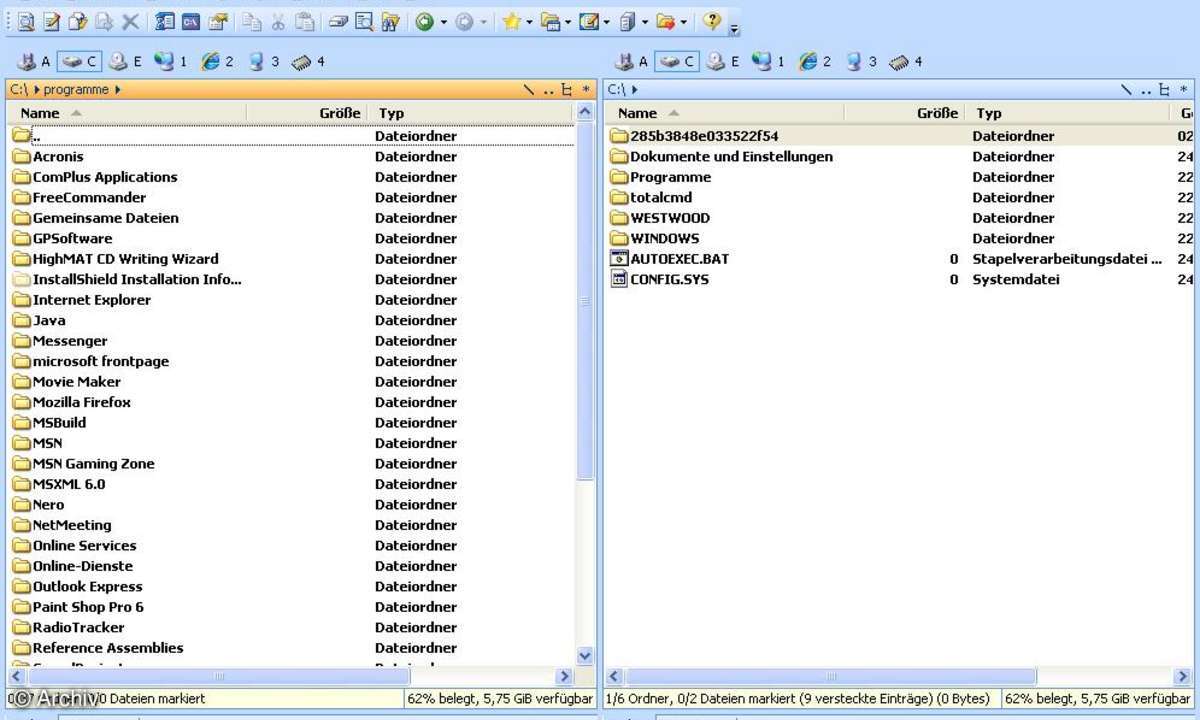Toggle the tree view icon in right pane
This screenshot has width=1200, height=720.
(1165, 90)
